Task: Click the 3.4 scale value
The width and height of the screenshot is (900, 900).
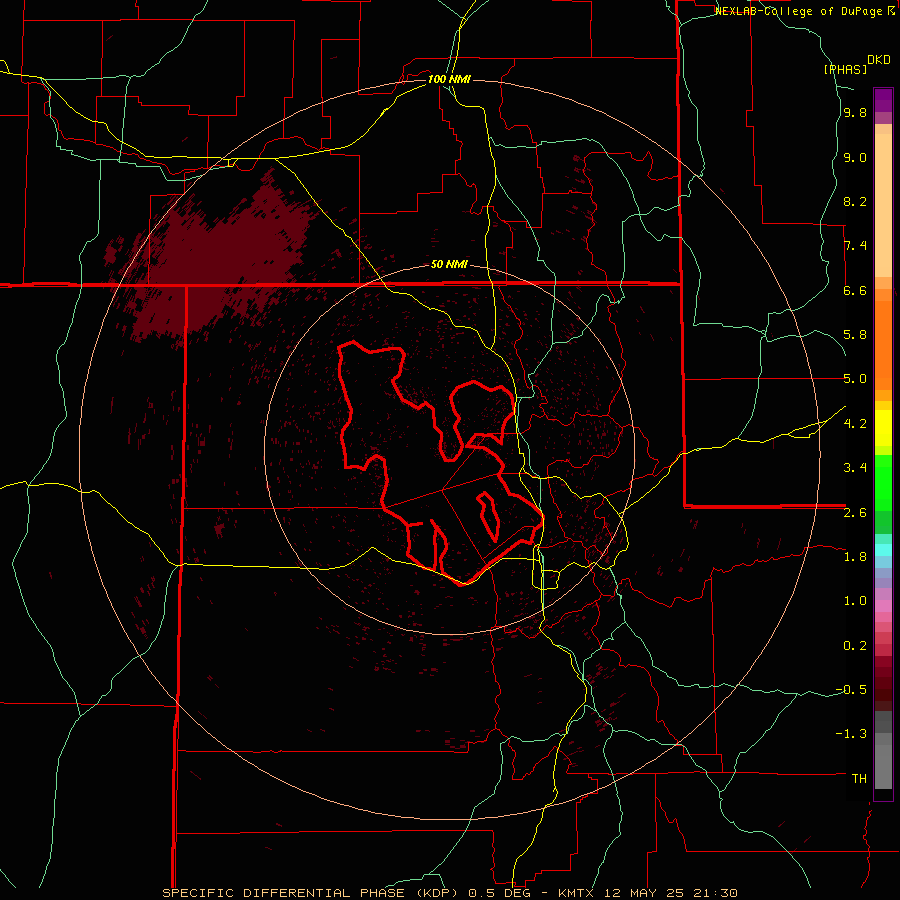Action: (855, 468)
